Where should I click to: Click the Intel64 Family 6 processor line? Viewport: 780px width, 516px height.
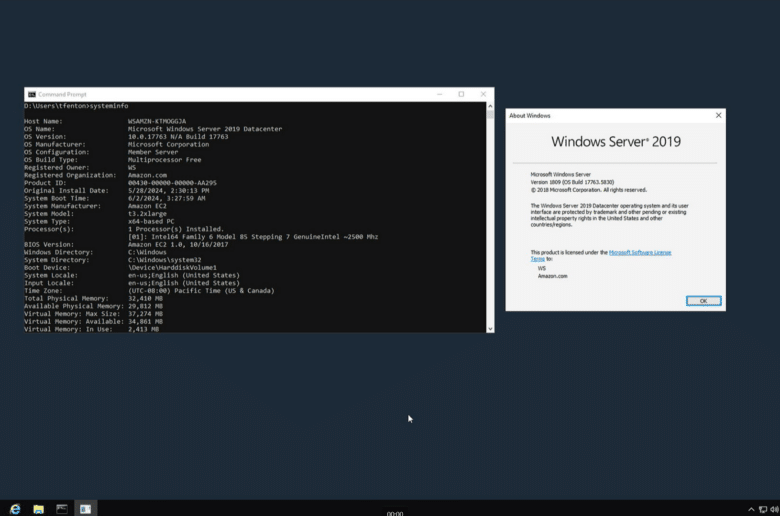coord(253,237)
